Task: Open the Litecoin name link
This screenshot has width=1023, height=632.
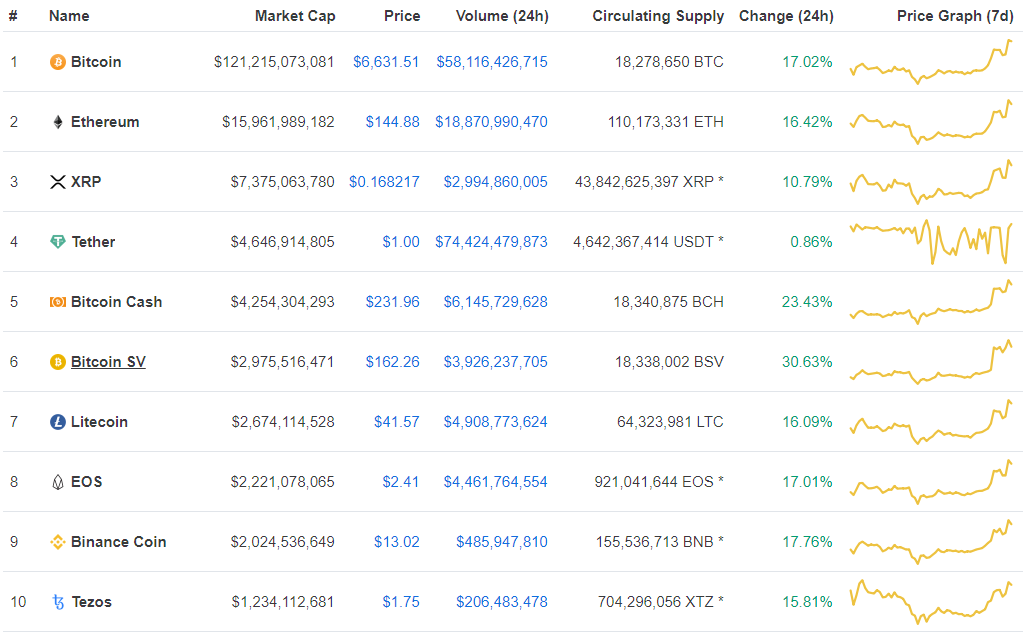Action: (99, 422)
